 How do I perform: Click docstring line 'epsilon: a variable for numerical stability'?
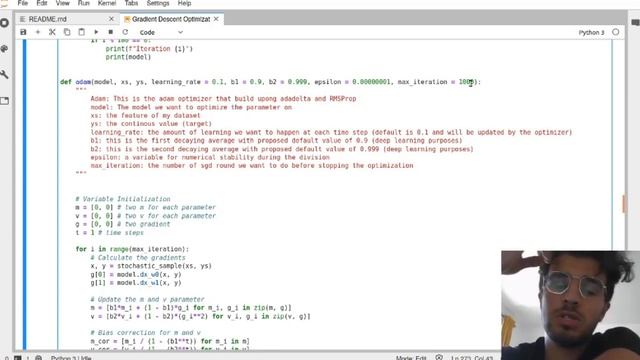[x=210, y=157]
